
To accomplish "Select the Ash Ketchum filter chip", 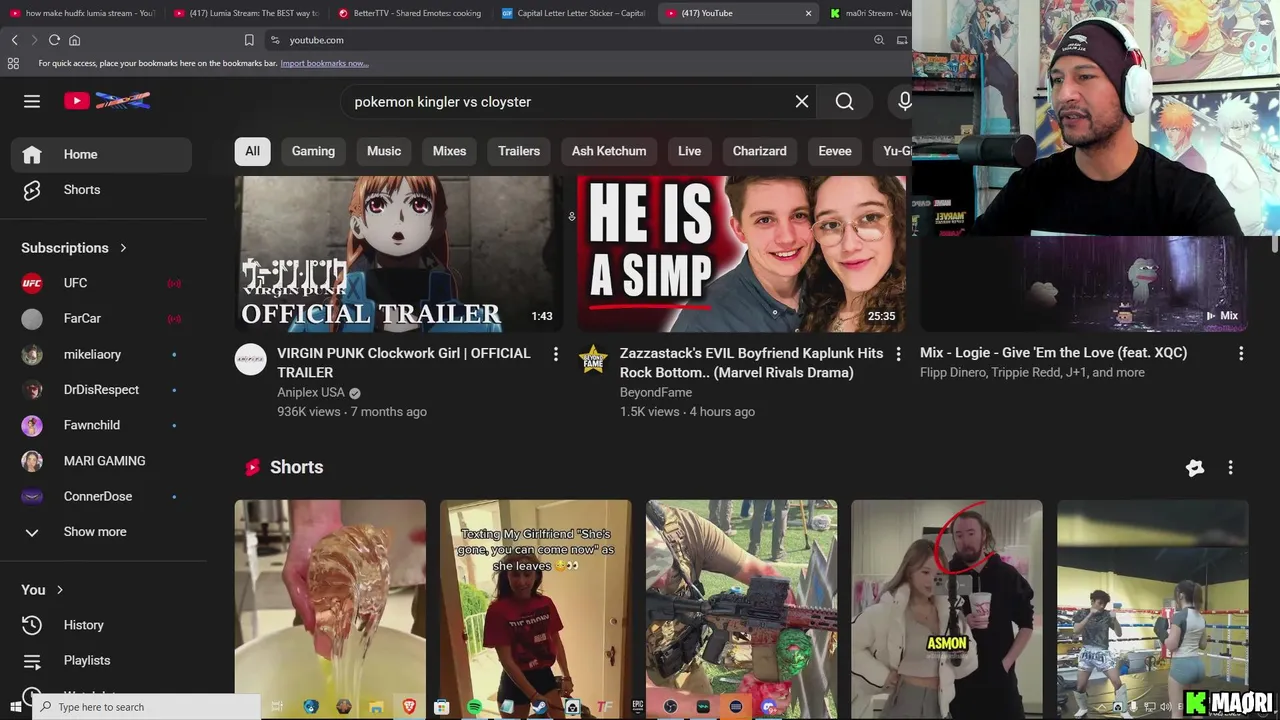I will coord(609,151).
